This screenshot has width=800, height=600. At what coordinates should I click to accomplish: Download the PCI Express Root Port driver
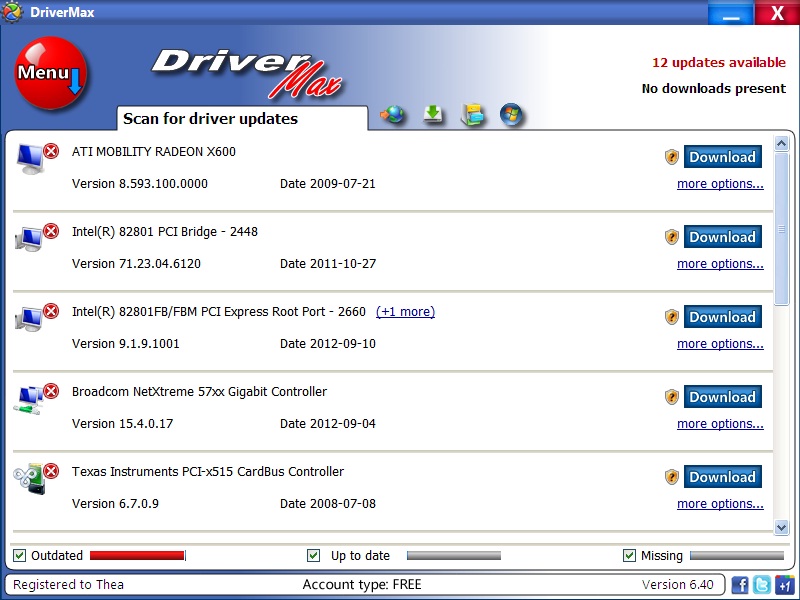(722, 317)
